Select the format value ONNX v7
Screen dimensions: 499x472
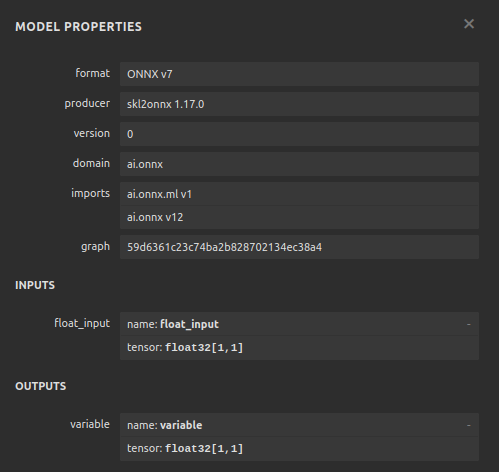coord(299,74)
